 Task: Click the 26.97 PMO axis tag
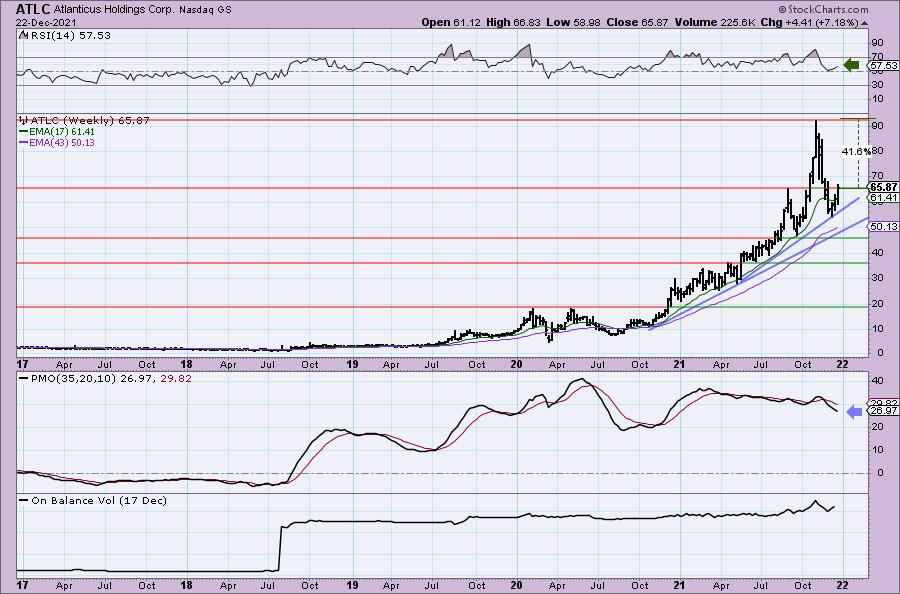coord(884,411)
